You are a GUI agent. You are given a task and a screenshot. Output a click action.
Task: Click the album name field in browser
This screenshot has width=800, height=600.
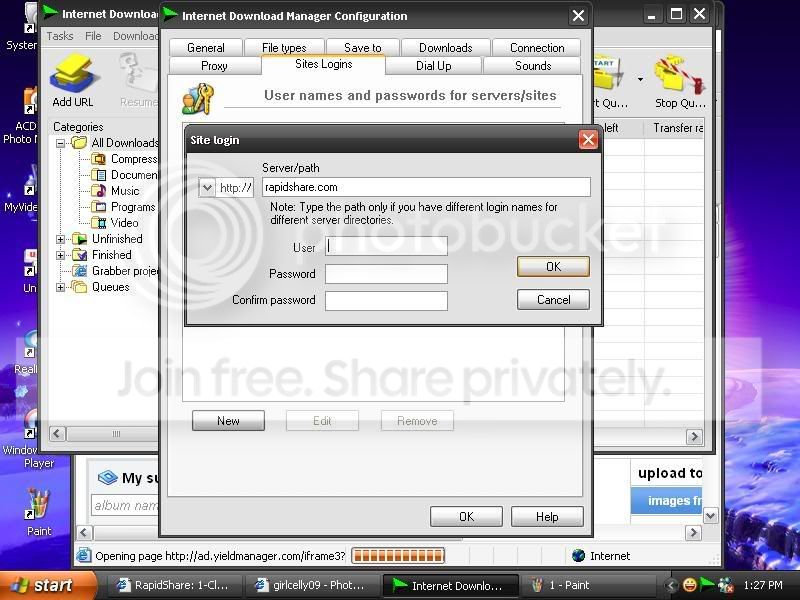124,505
